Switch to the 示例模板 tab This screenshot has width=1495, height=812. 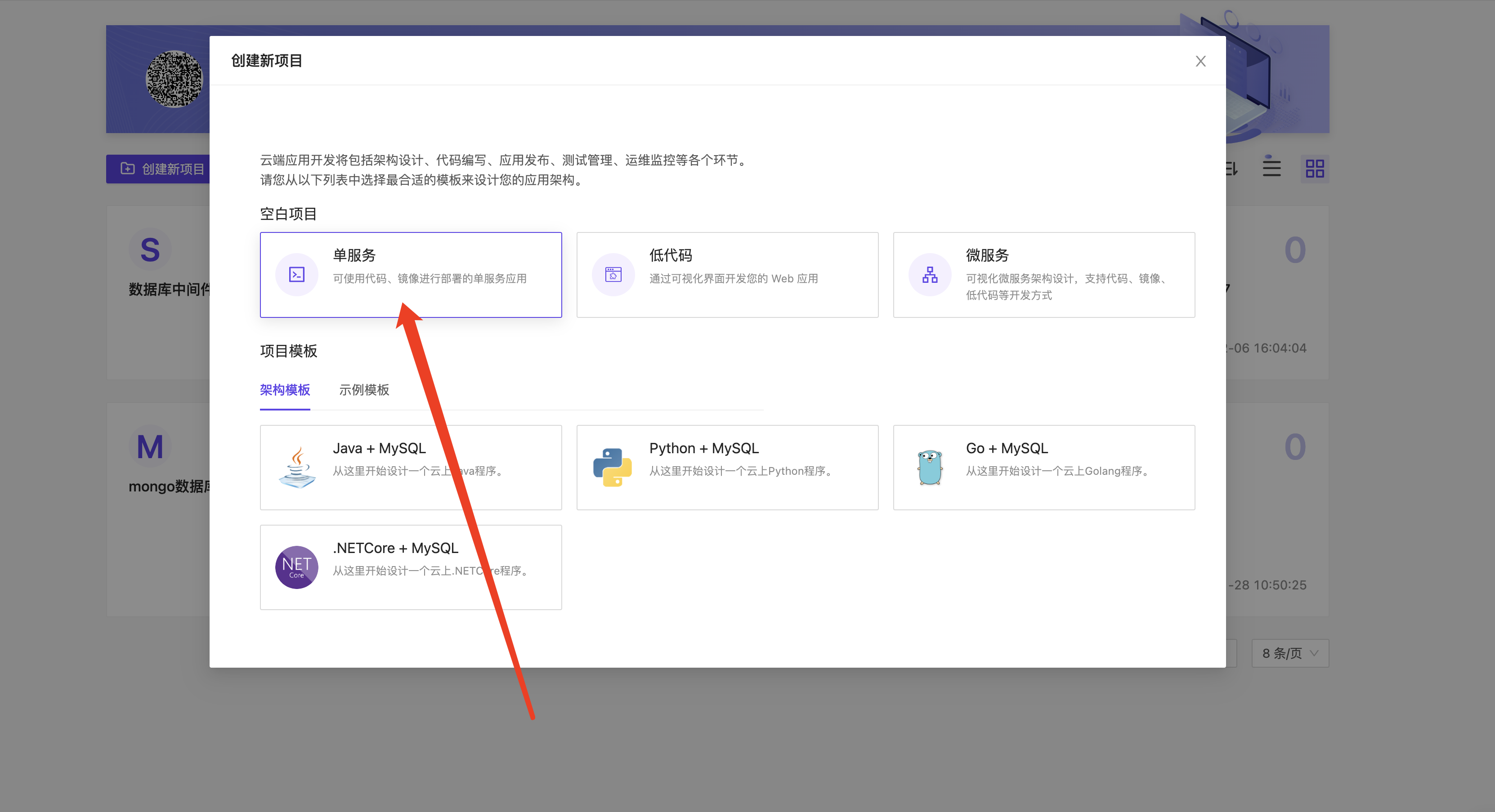[x=364, y=390]
